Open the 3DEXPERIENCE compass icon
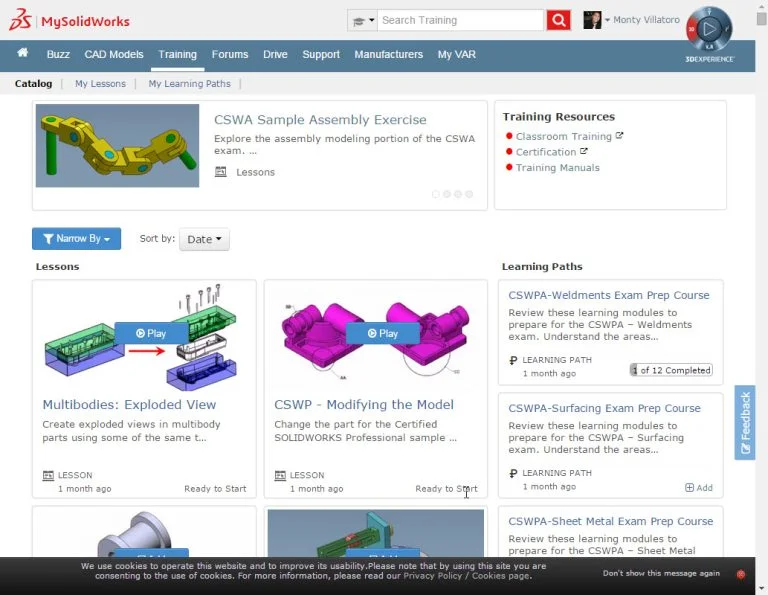The width and height of the screenshot is (768, 595). 711,29
